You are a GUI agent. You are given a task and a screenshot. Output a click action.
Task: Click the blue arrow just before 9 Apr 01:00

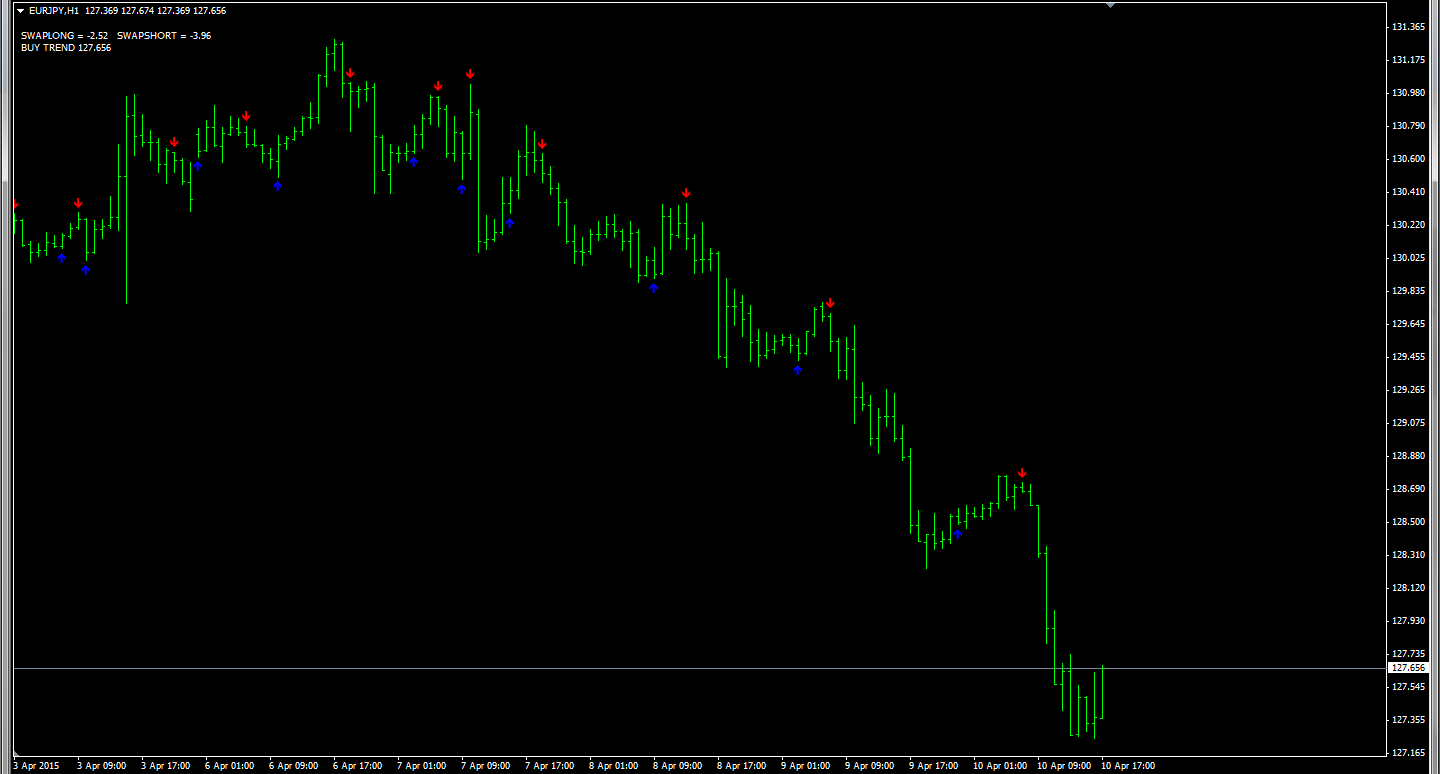coord(797,370)
